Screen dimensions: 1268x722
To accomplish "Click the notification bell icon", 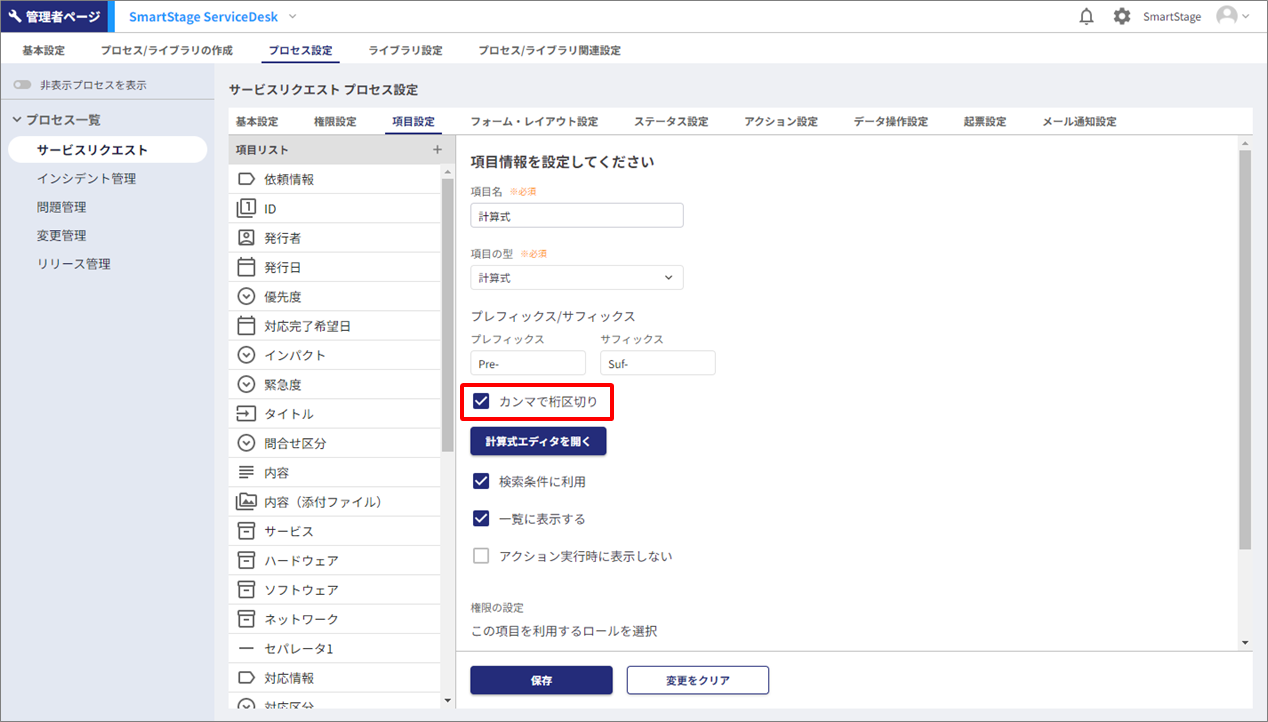I will point(1087,17).
